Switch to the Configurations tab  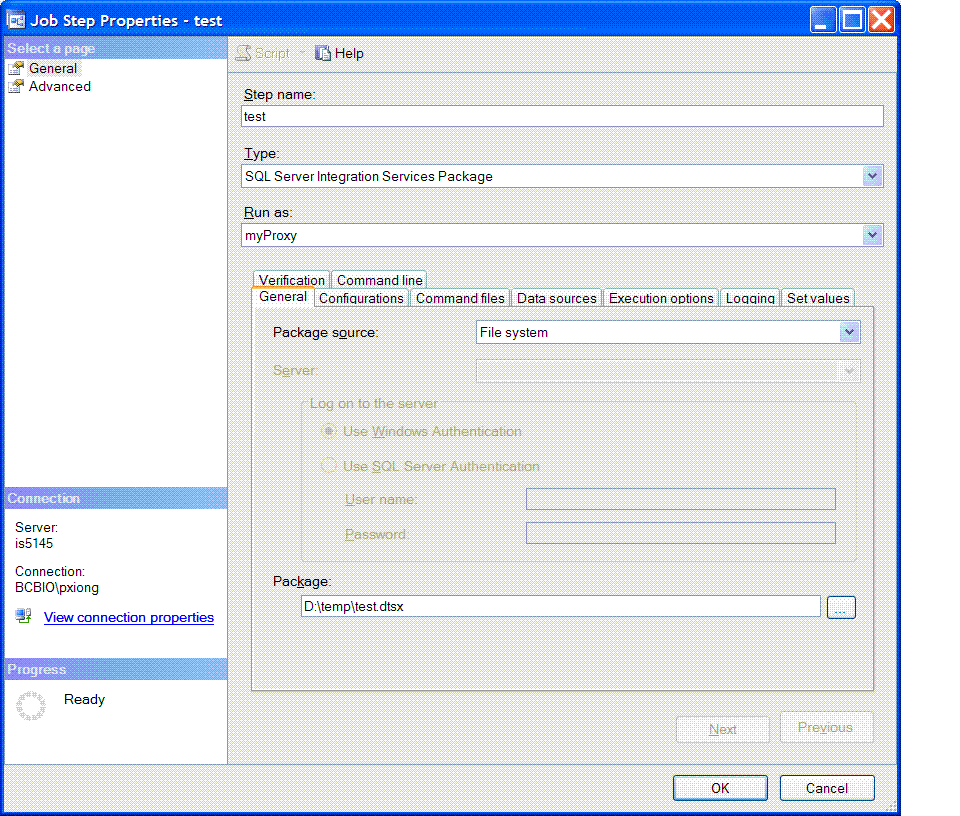[361, 298]
